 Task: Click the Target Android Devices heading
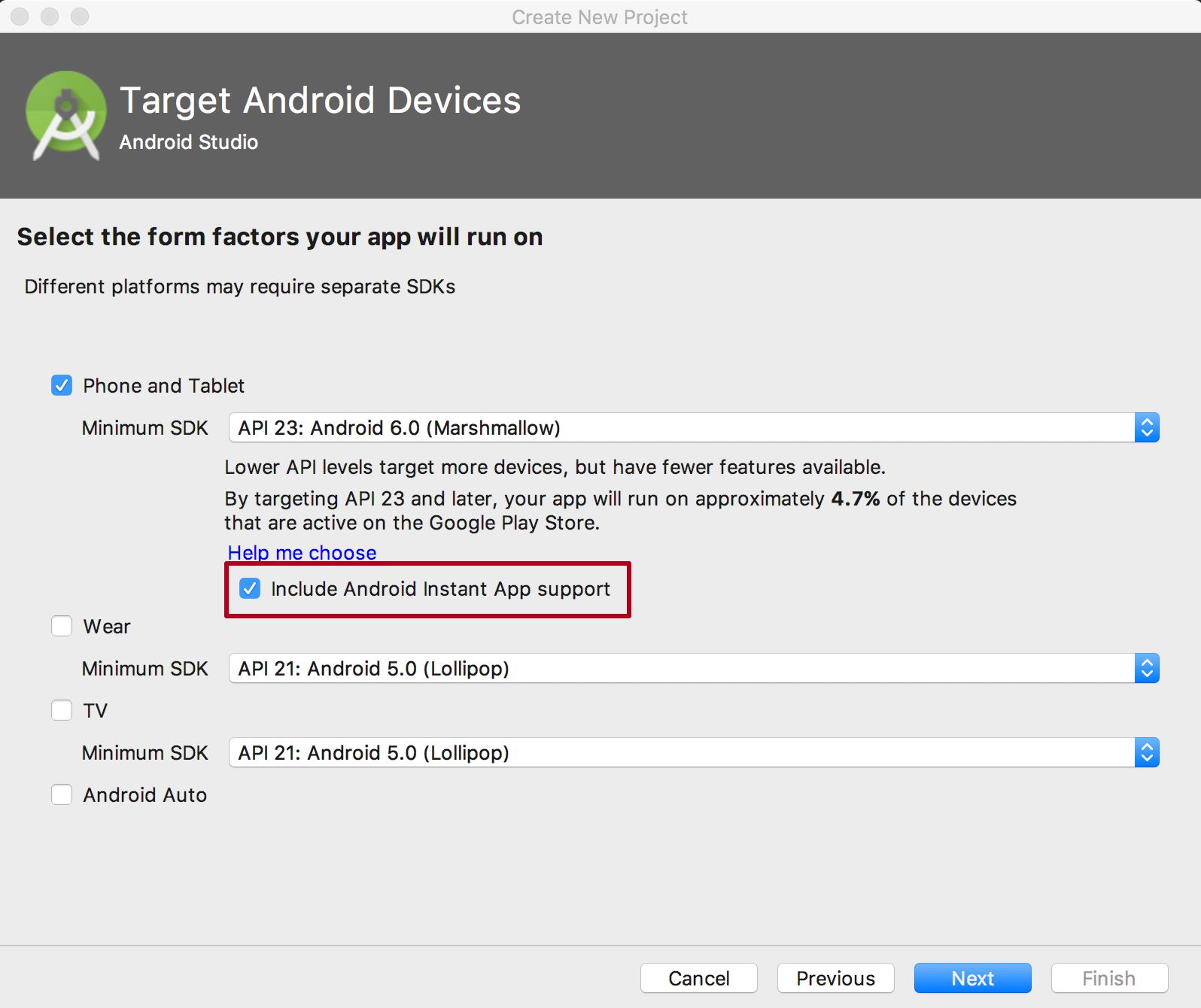click(x=320, y=101)
